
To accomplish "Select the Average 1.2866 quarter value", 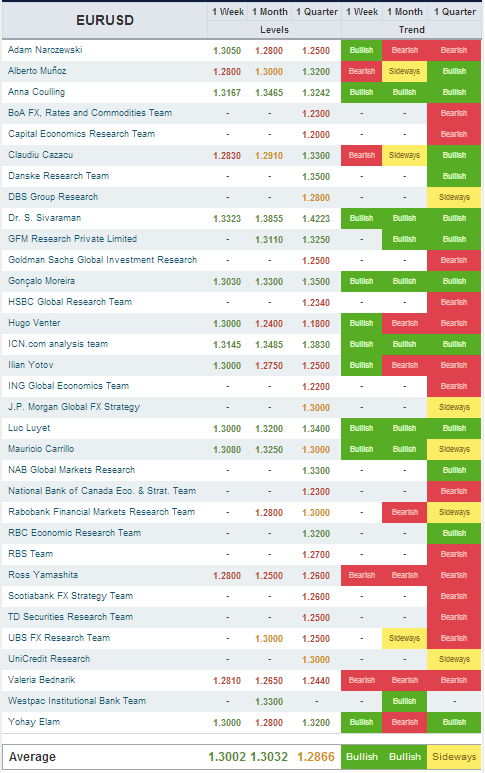I will tap(316, 757).
